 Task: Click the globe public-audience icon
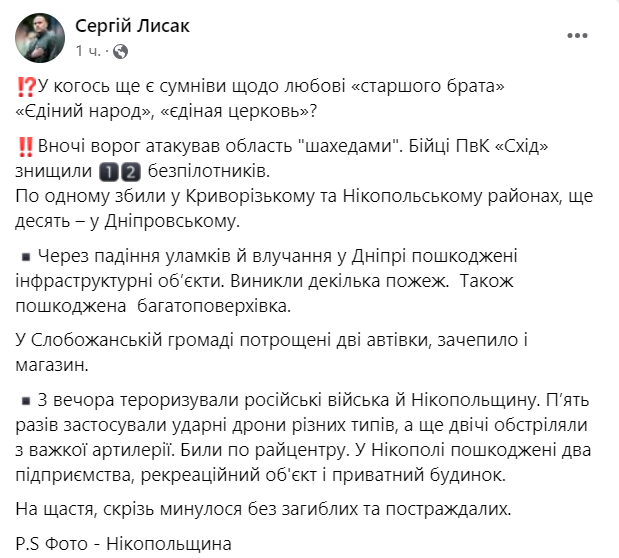coord(120,50)
